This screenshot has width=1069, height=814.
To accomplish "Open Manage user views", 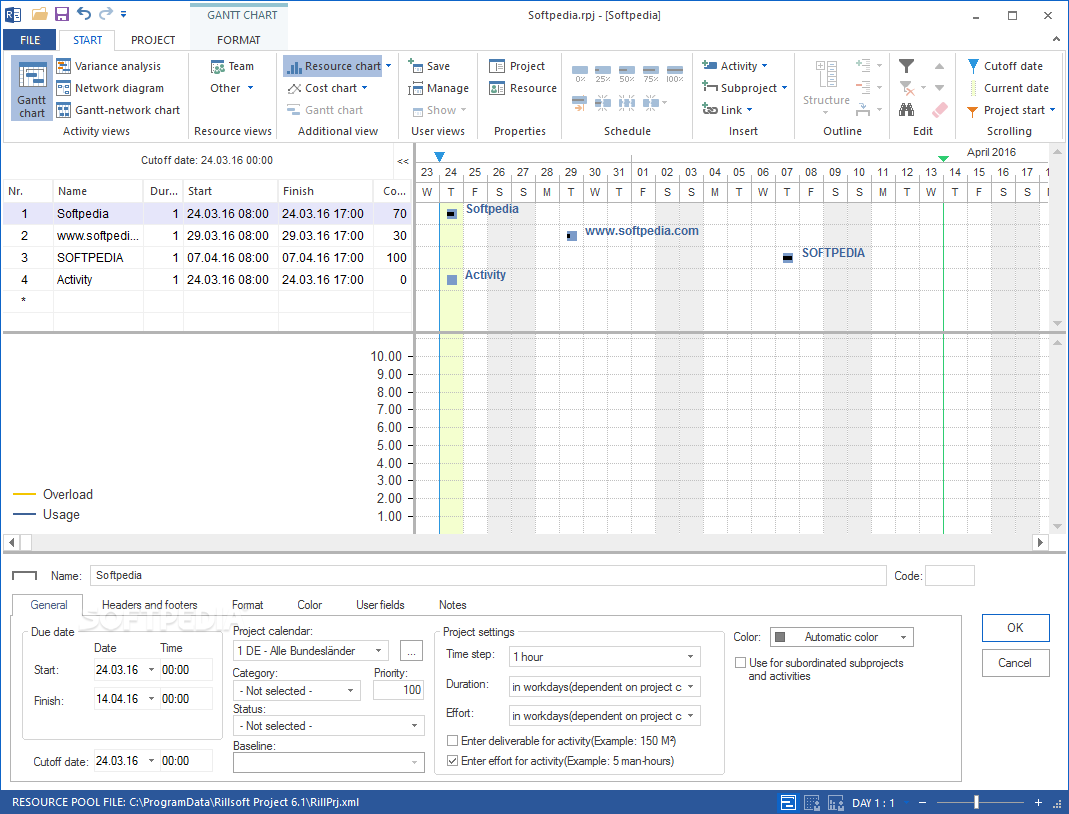I will [x=438, y=88].
